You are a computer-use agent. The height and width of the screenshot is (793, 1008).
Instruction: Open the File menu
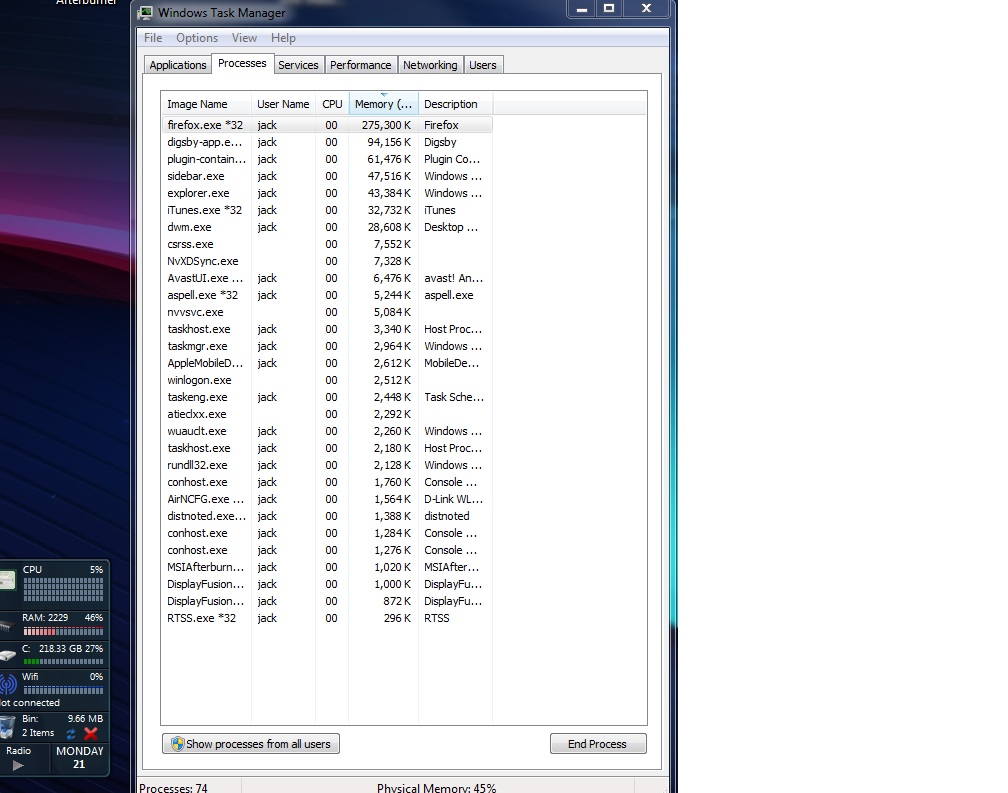pyautogui.click(x=153, y=38)
